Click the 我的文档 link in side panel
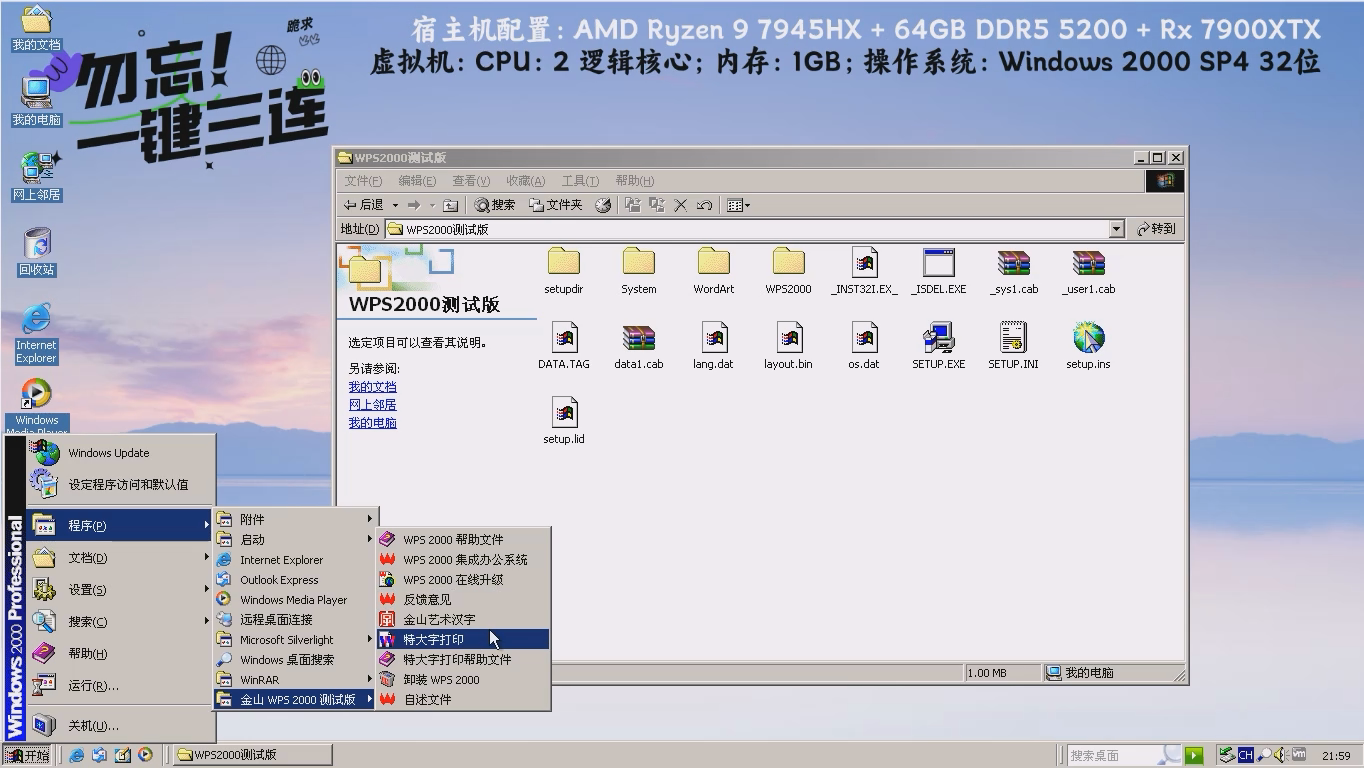Image resolution: width=1364 pixels, height=768 pixels. 372,387
